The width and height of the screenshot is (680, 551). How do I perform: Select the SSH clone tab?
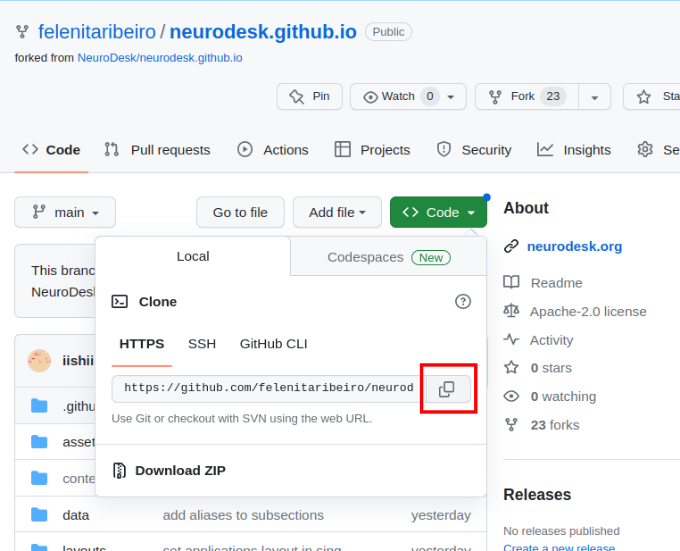(x=202, y=344)
